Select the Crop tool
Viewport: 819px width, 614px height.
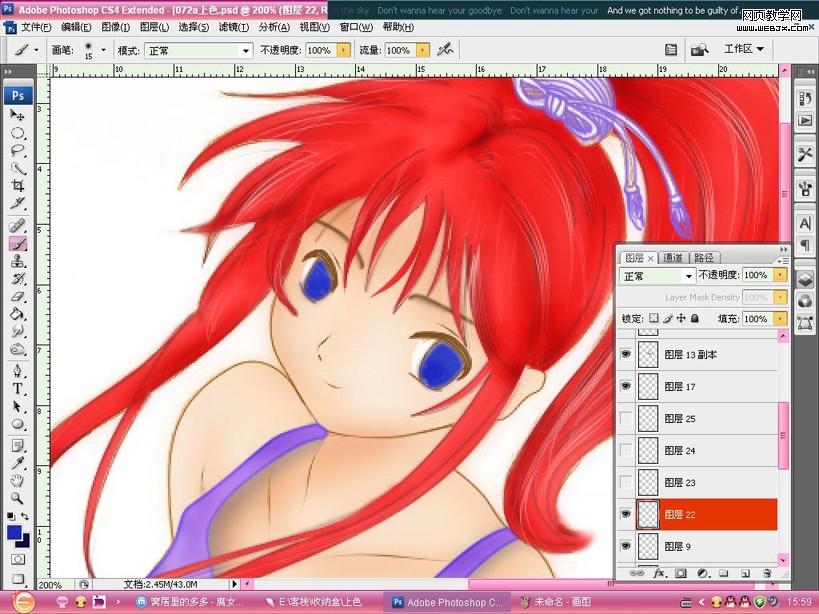click(18, 186)
